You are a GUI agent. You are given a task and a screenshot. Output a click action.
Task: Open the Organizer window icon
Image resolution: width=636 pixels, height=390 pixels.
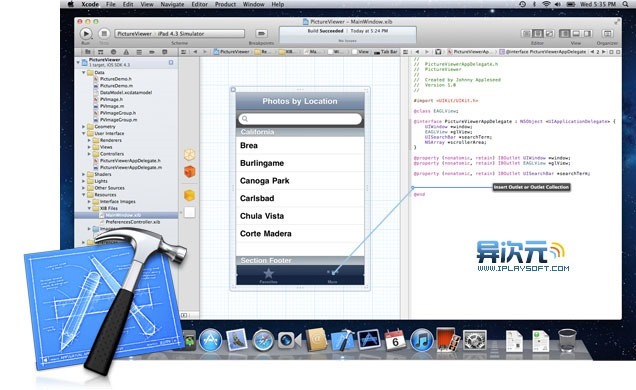pos(607,34)
